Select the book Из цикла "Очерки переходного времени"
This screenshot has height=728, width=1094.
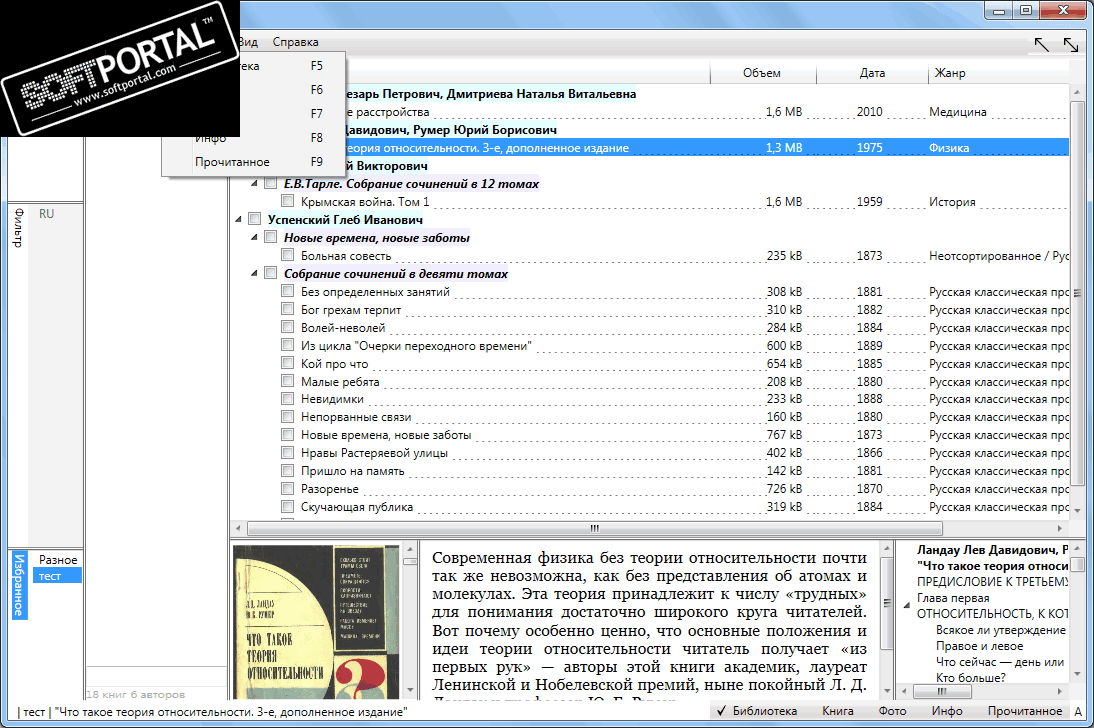[x=416, y=346]
